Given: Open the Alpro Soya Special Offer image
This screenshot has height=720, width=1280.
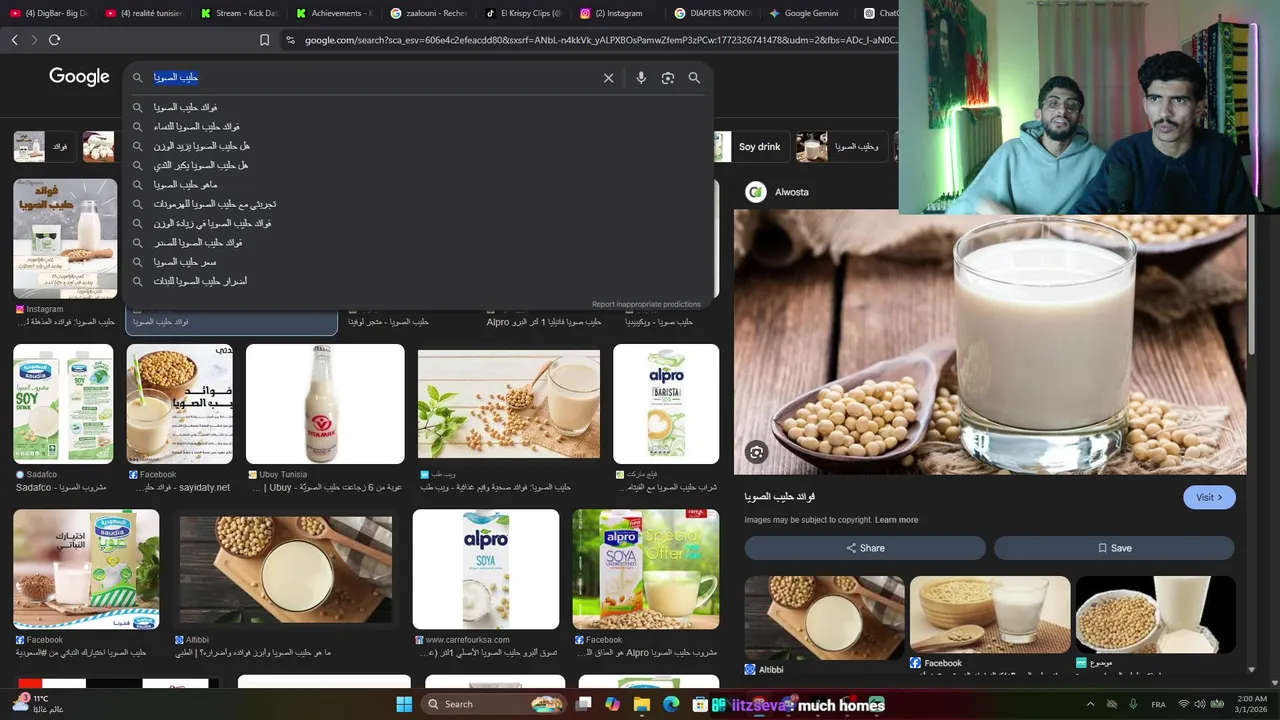Looking at the screenshot, I should (x=645, y=569).
